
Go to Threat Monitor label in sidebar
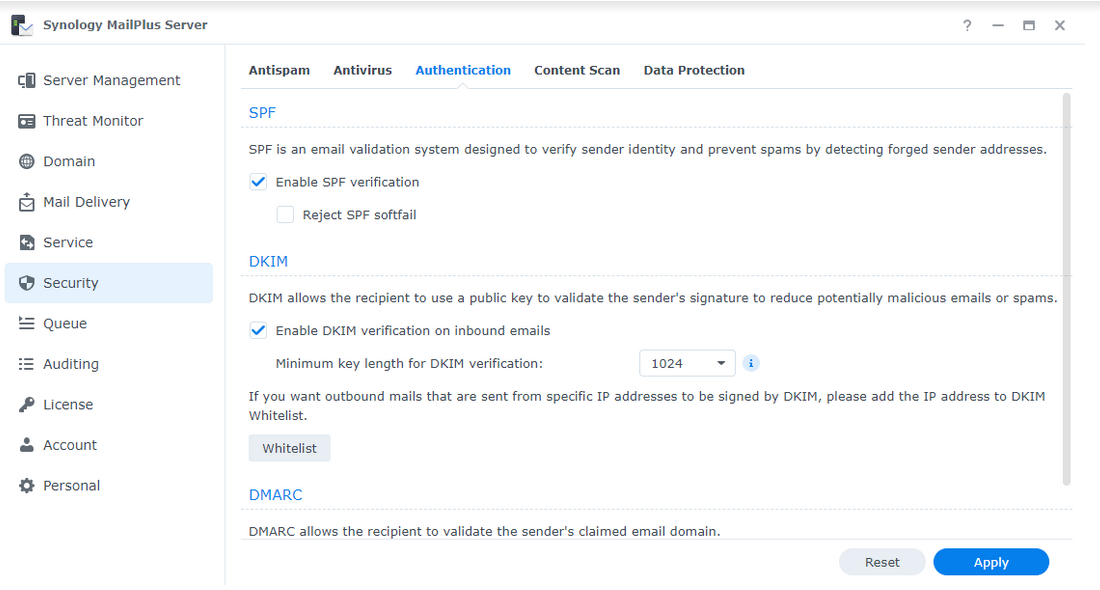click(93, 121)
